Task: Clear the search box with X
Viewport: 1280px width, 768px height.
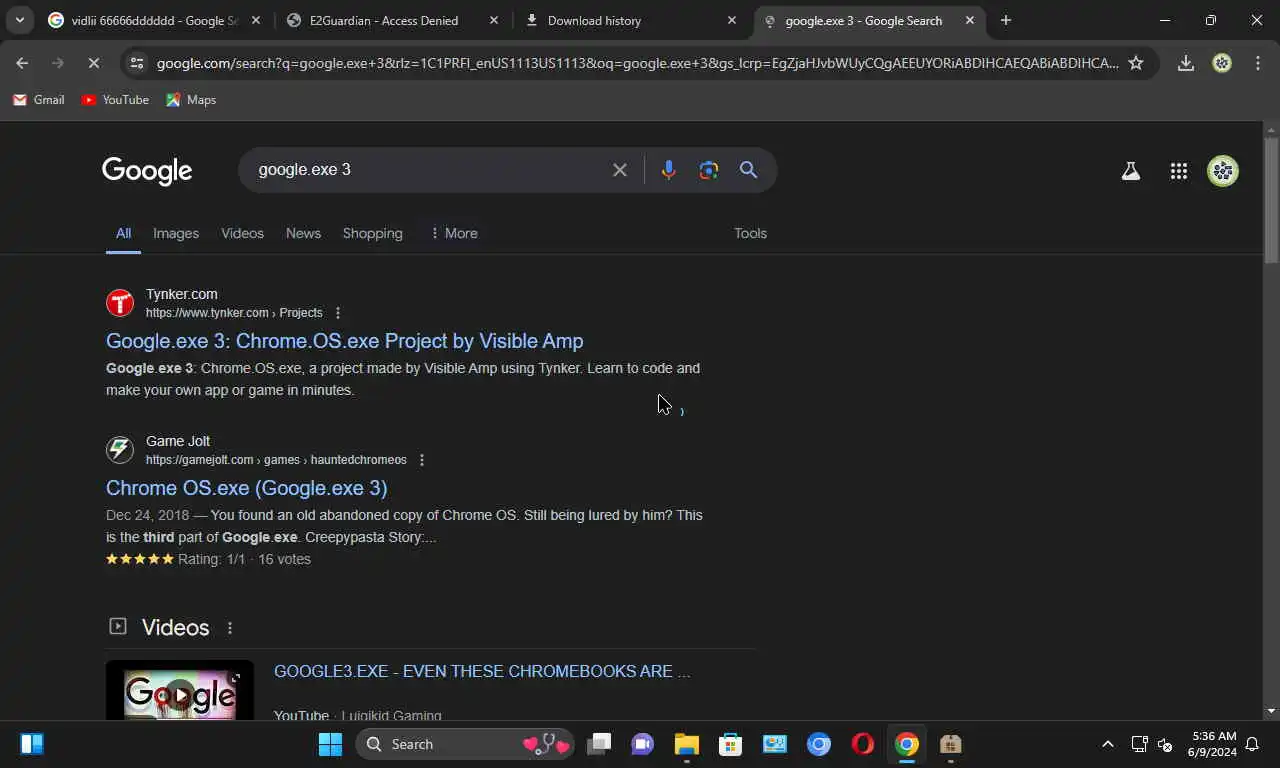Action: click(620, 170)
